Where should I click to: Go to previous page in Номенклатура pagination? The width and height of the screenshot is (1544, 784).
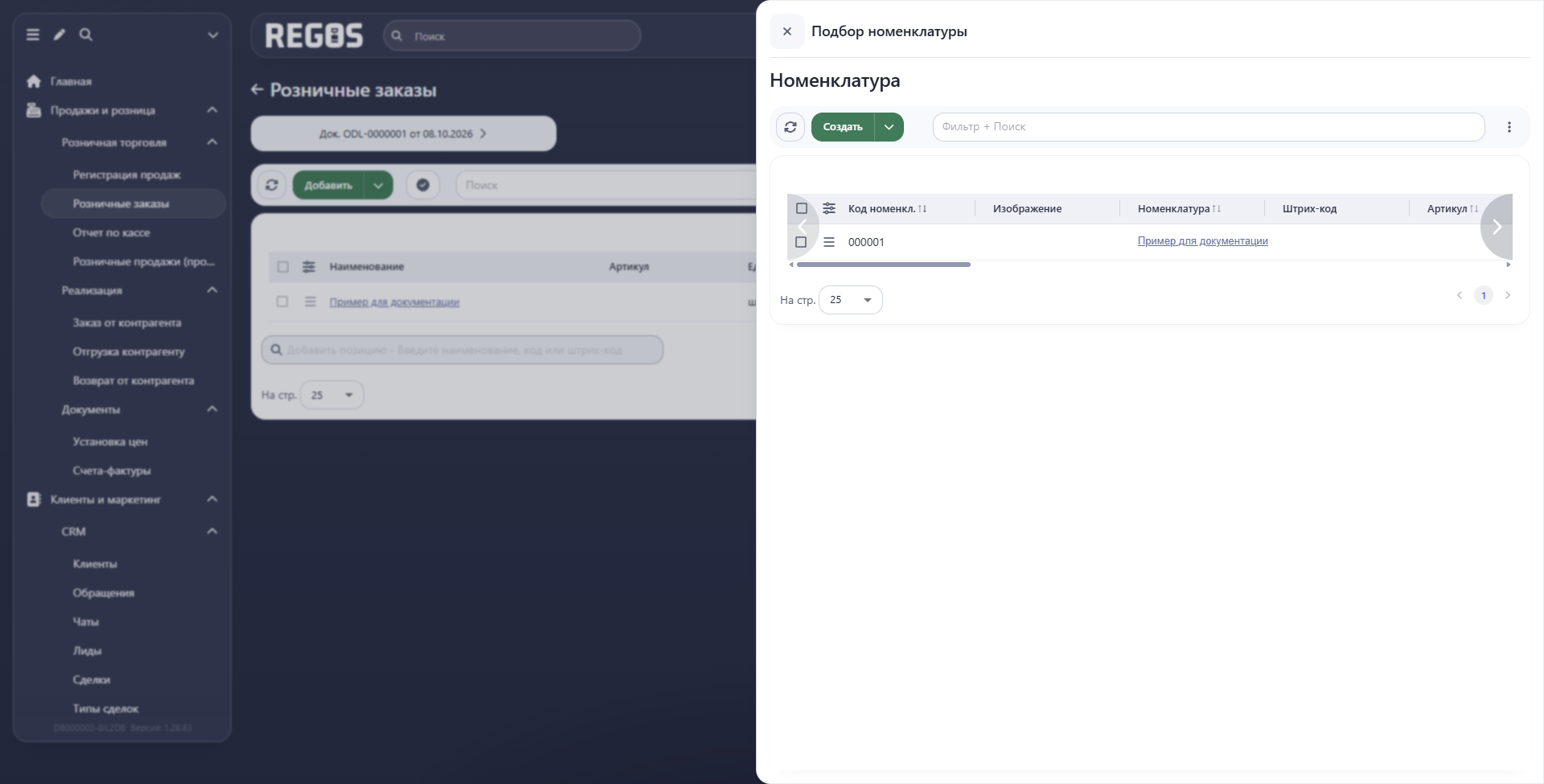[x=1460, y=295]
